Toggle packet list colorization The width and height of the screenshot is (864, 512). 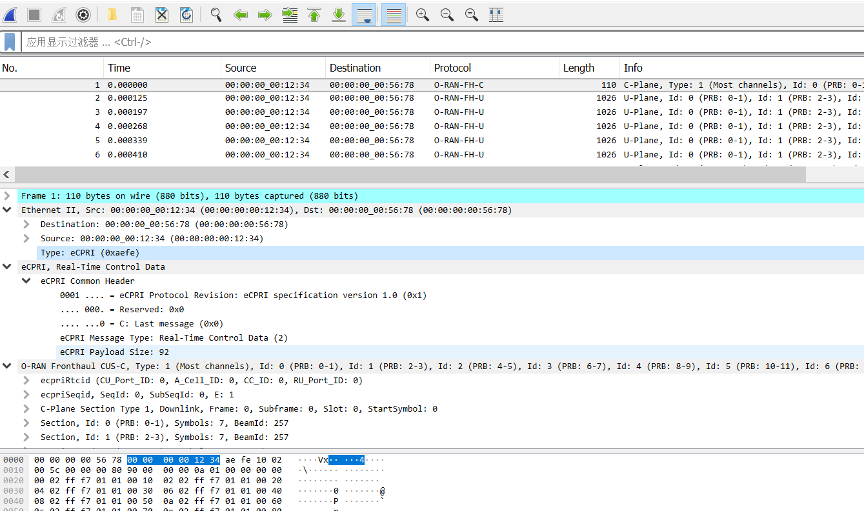click(x=393, y=15)
